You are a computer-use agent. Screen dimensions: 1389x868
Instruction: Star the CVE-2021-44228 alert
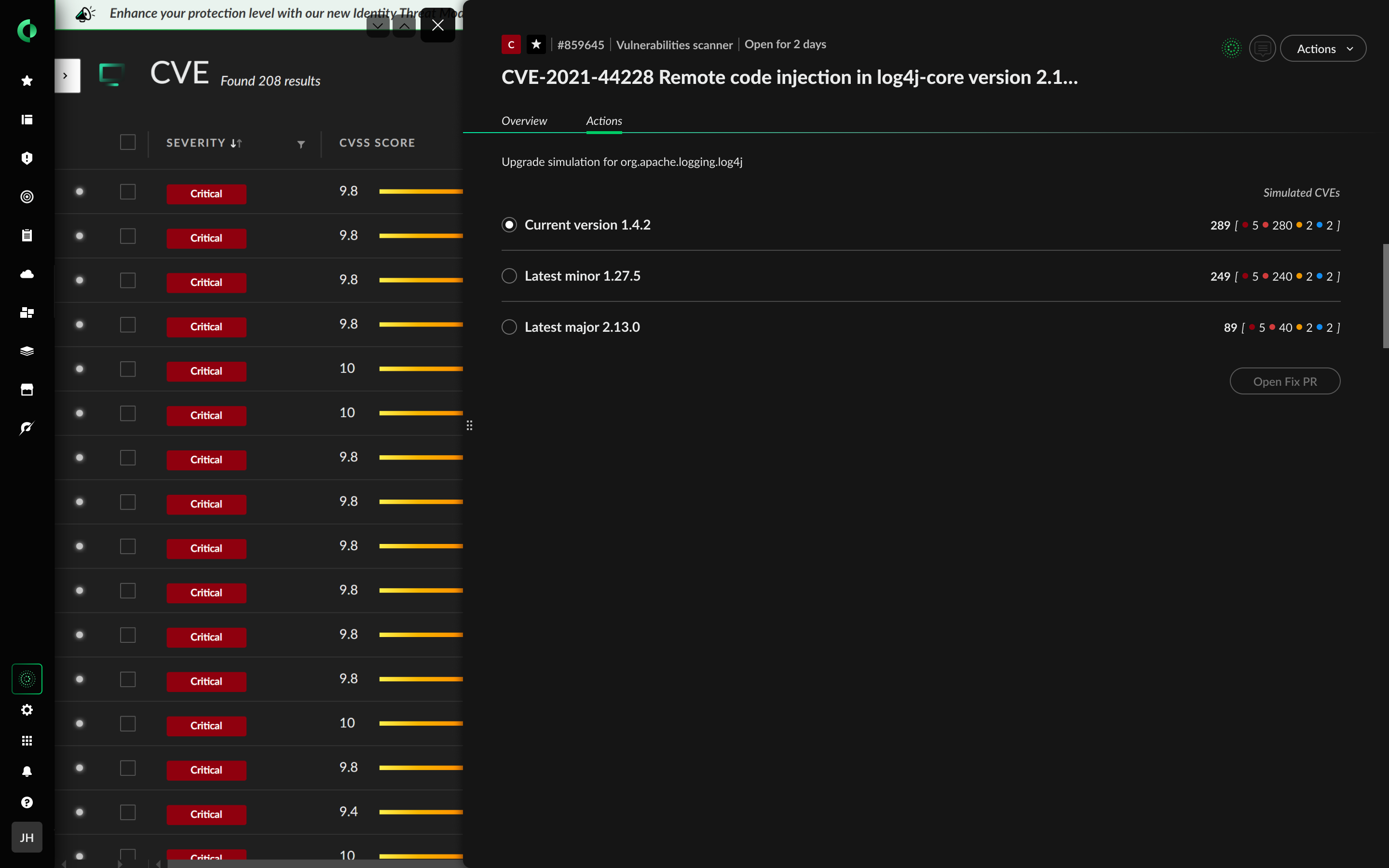pos(536,43)
